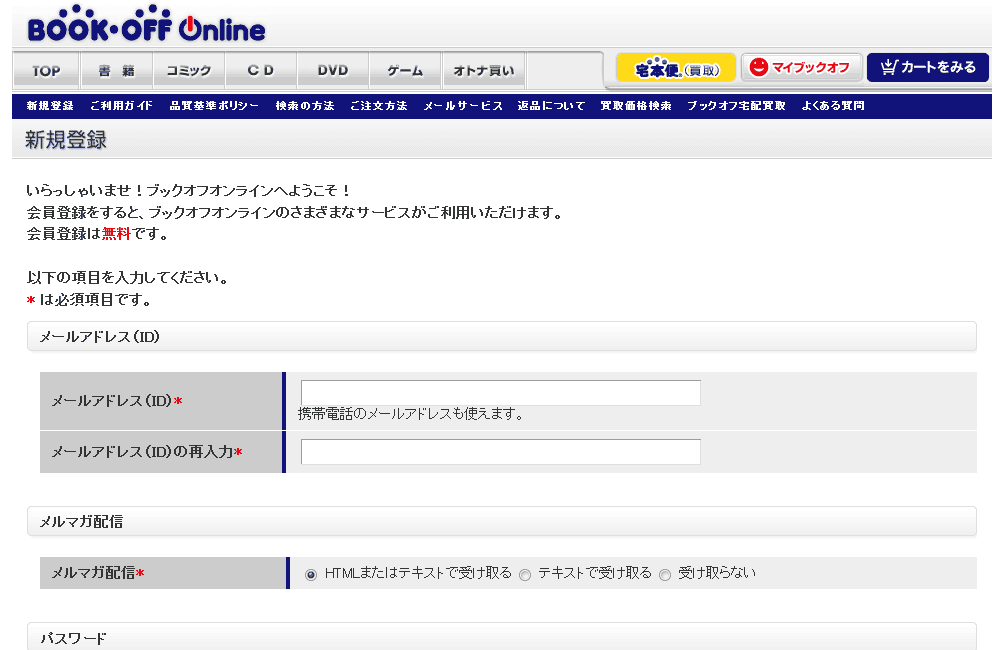Focus the メールアドレス(ID)の再入力 field
1000x650 pixels.
pyautogui.click(x=500, y=452)
